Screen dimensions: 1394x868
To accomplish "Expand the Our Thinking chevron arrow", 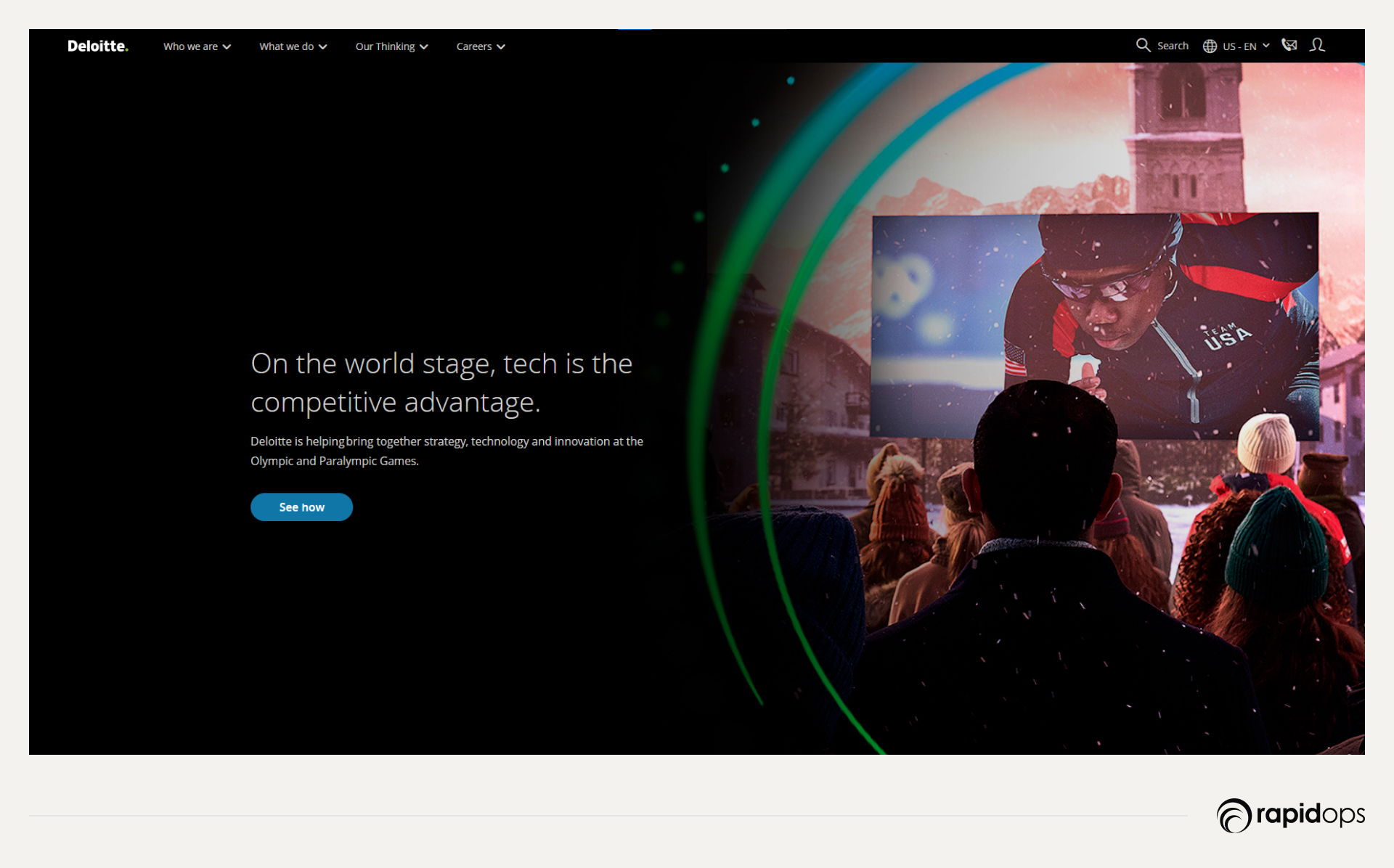I will click(x=424, y=46).
